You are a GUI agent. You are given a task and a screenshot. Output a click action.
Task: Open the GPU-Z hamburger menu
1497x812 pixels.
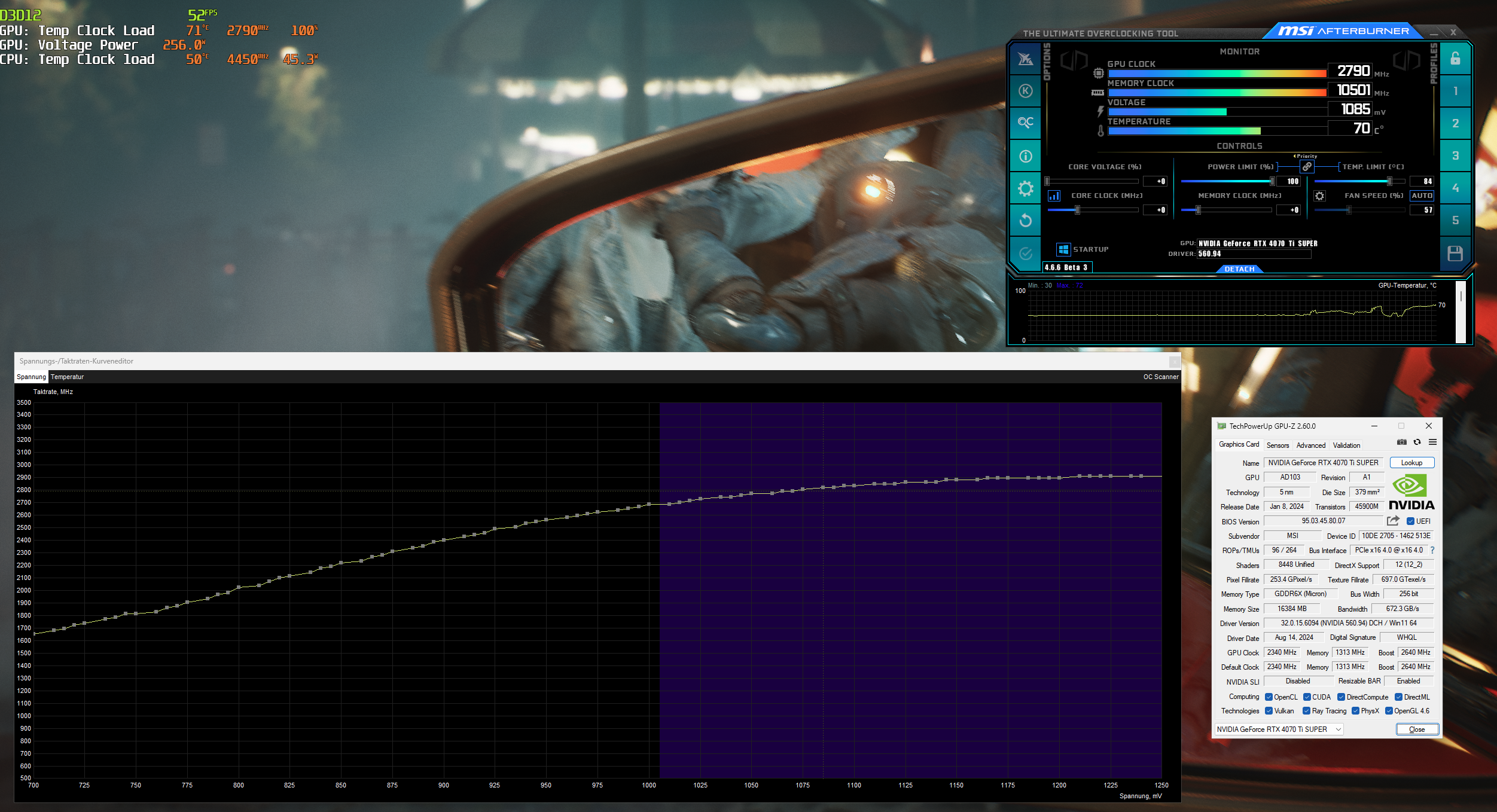1432,442
